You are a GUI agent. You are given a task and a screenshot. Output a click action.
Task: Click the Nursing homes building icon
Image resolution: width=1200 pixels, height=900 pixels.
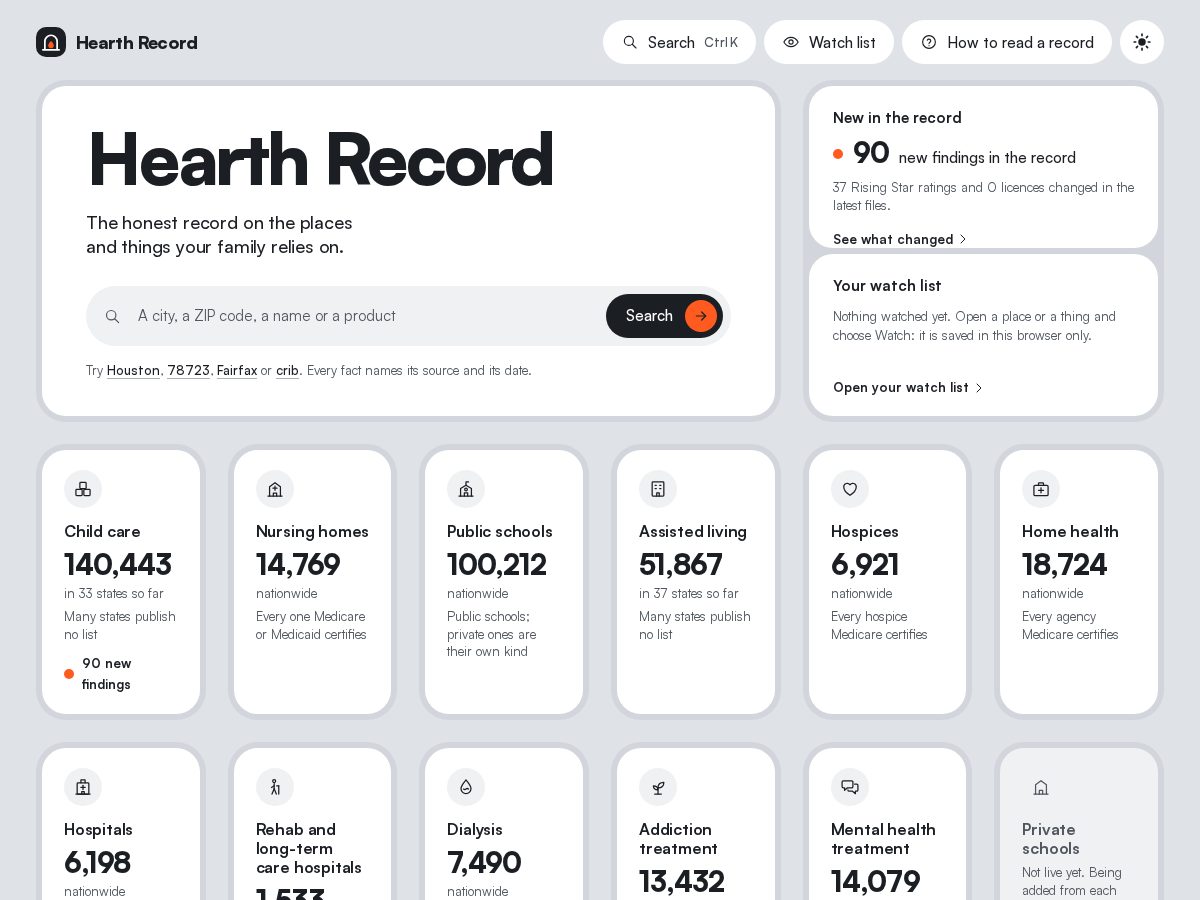(x=275, y=489)
